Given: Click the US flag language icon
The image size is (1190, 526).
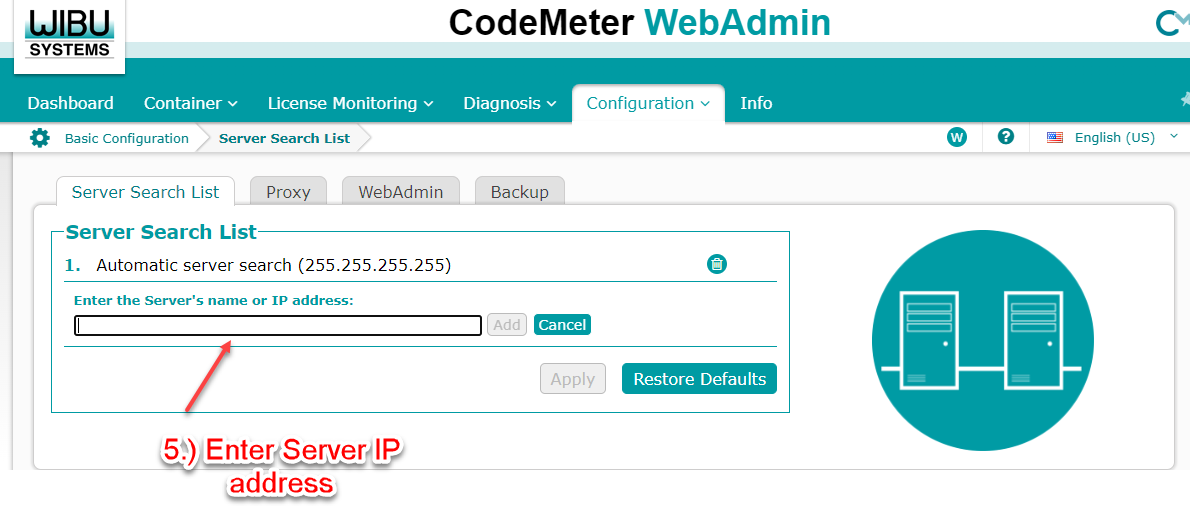Looking at the screenshot, I should tap(1055, 138).
